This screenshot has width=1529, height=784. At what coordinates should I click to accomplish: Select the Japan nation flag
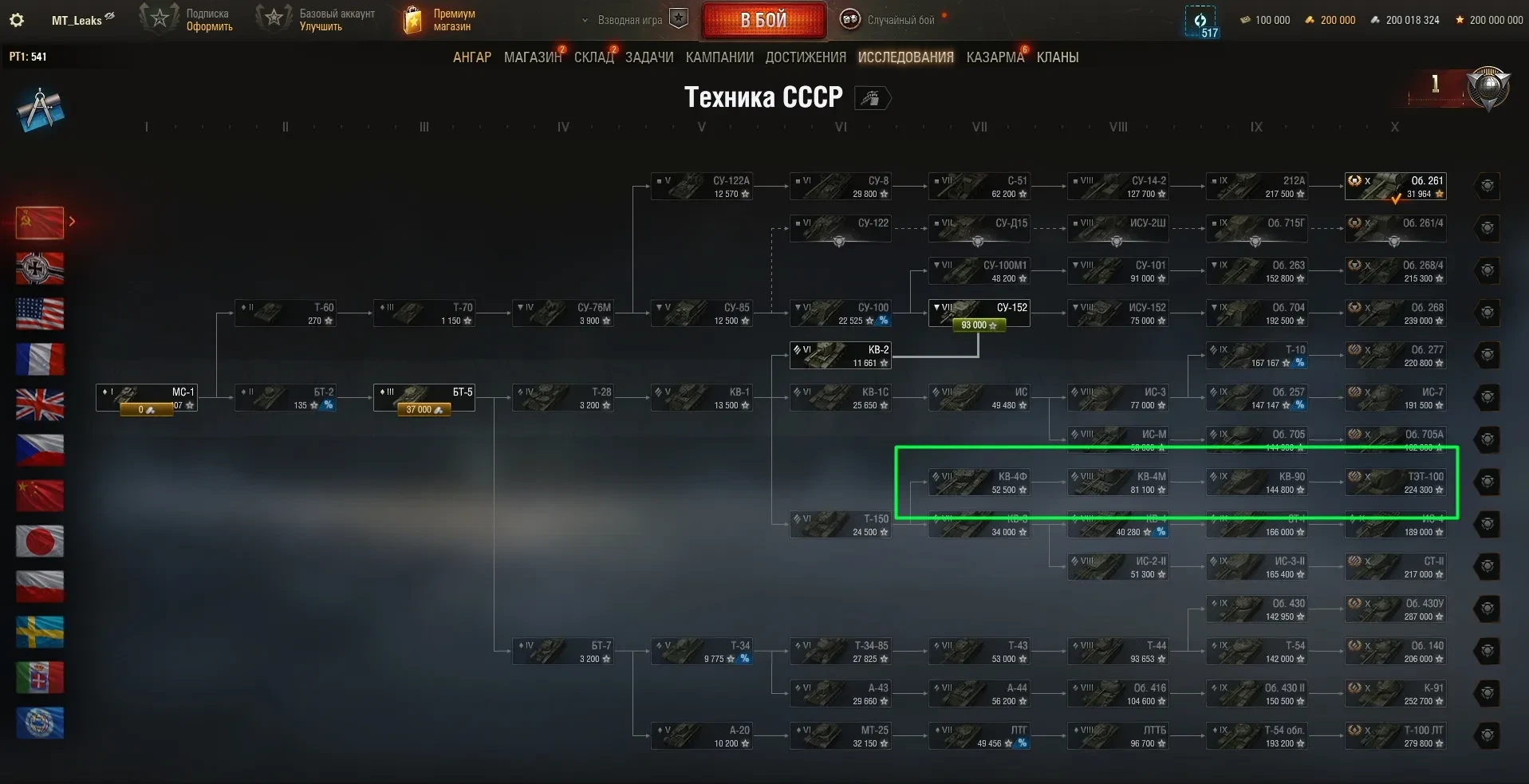click(40, 541)
